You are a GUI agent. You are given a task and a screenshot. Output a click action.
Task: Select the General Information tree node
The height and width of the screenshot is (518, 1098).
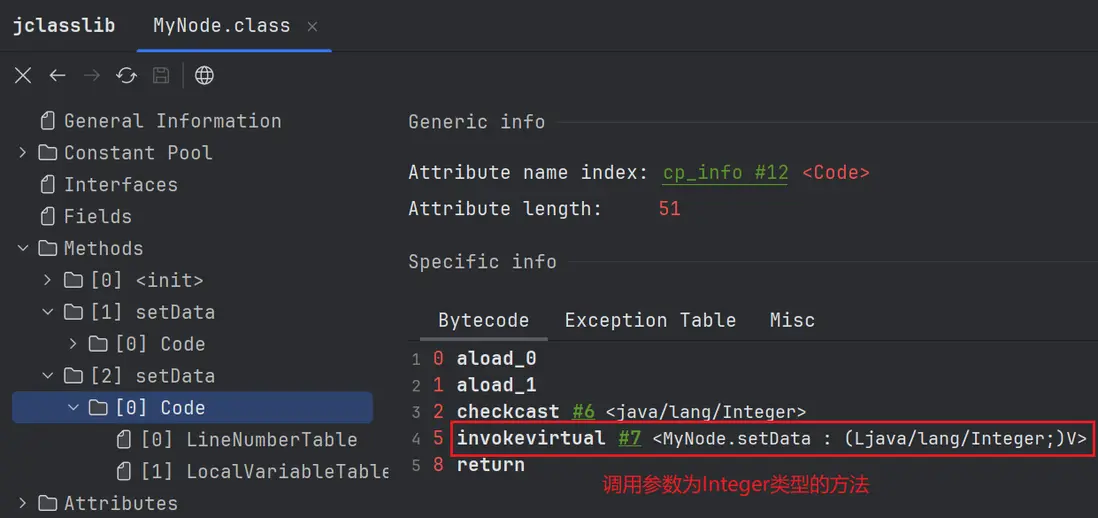[x=172, y=121]
